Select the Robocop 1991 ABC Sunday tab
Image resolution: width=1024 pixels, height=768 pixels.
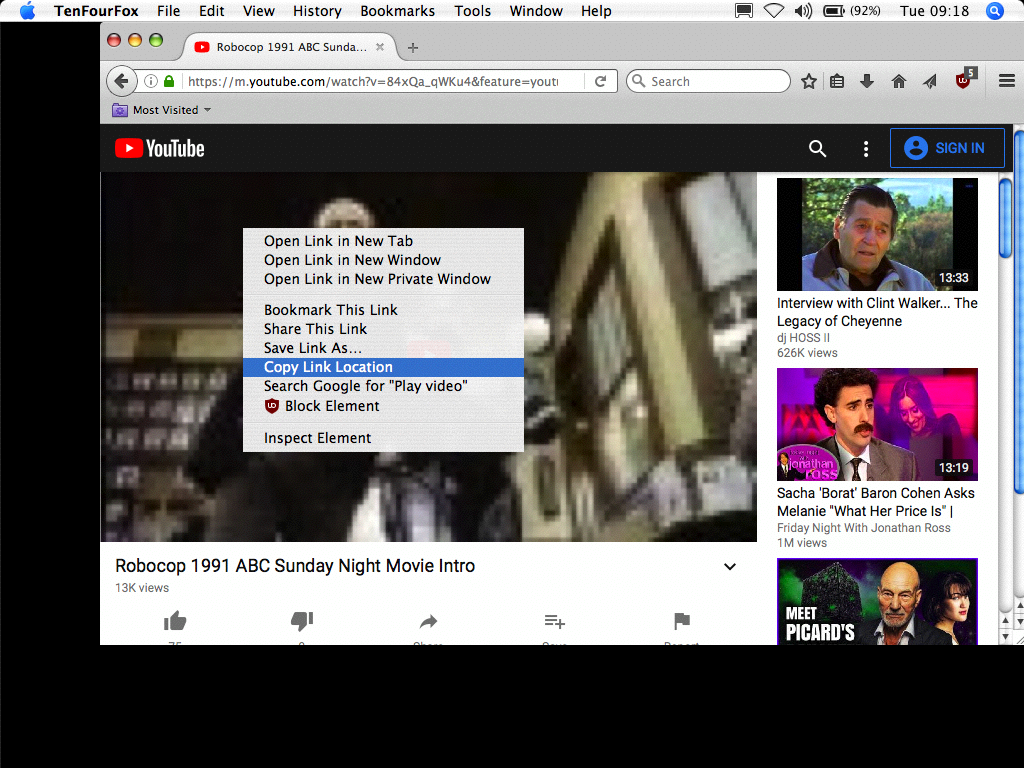point(291,47)
